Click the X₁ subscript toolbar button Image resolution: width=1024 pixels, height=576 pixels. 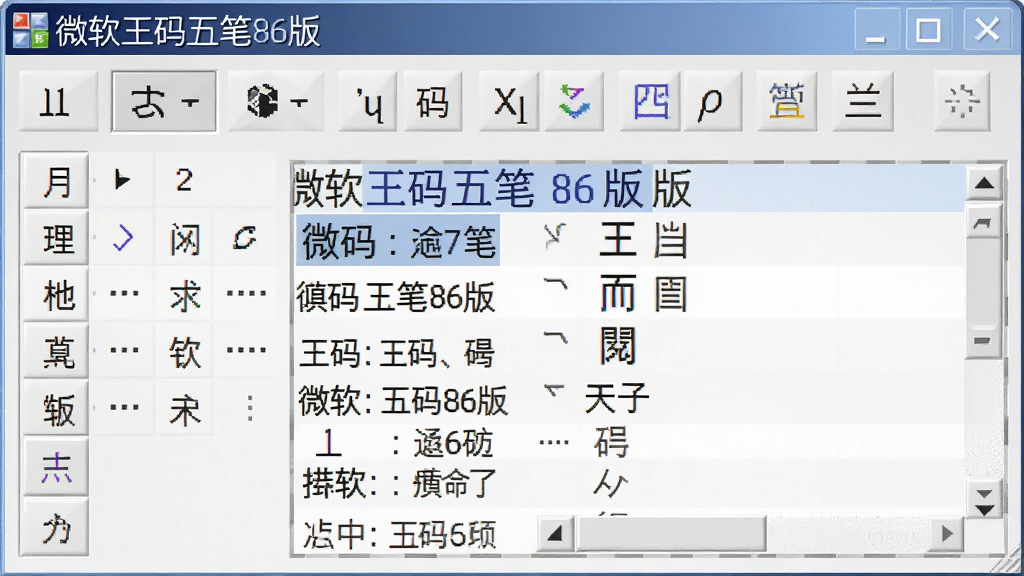coord(509,102)
